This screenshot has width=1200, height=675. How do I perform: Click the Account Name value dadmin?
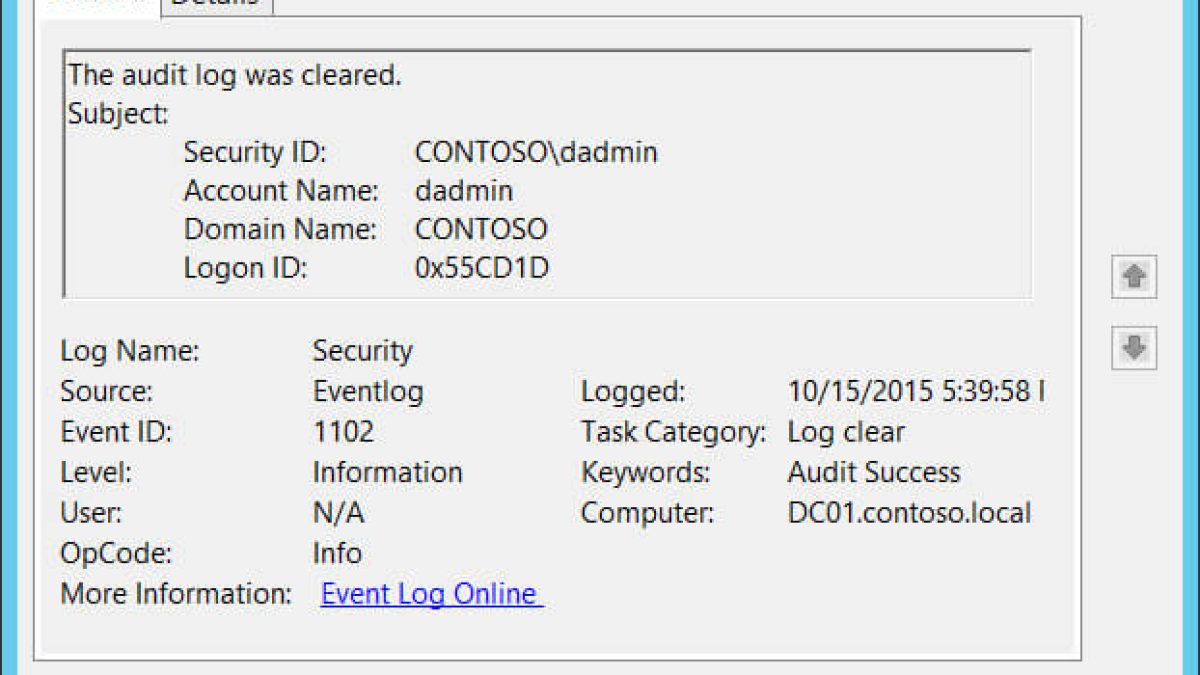click(x=464, y=190)
